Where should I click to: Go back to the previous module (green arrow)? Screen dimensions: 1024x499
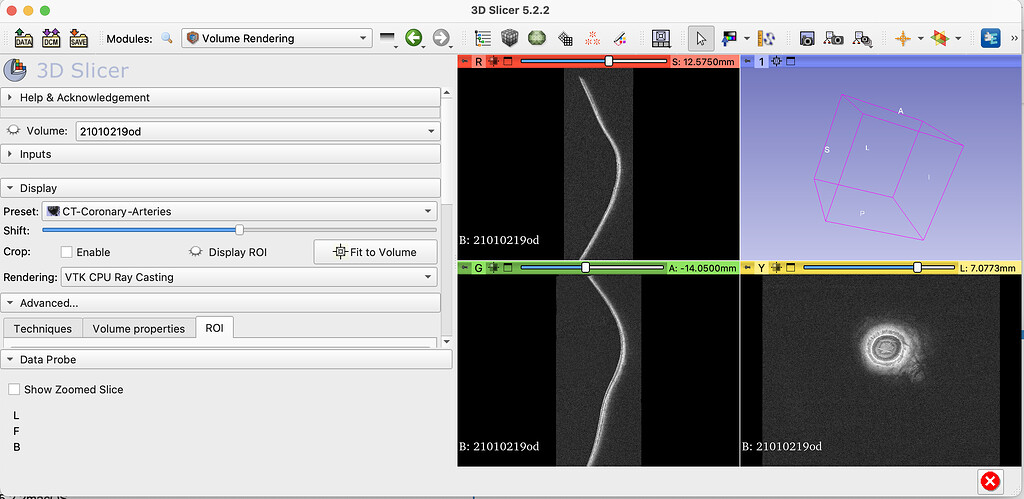pos(413,38)
